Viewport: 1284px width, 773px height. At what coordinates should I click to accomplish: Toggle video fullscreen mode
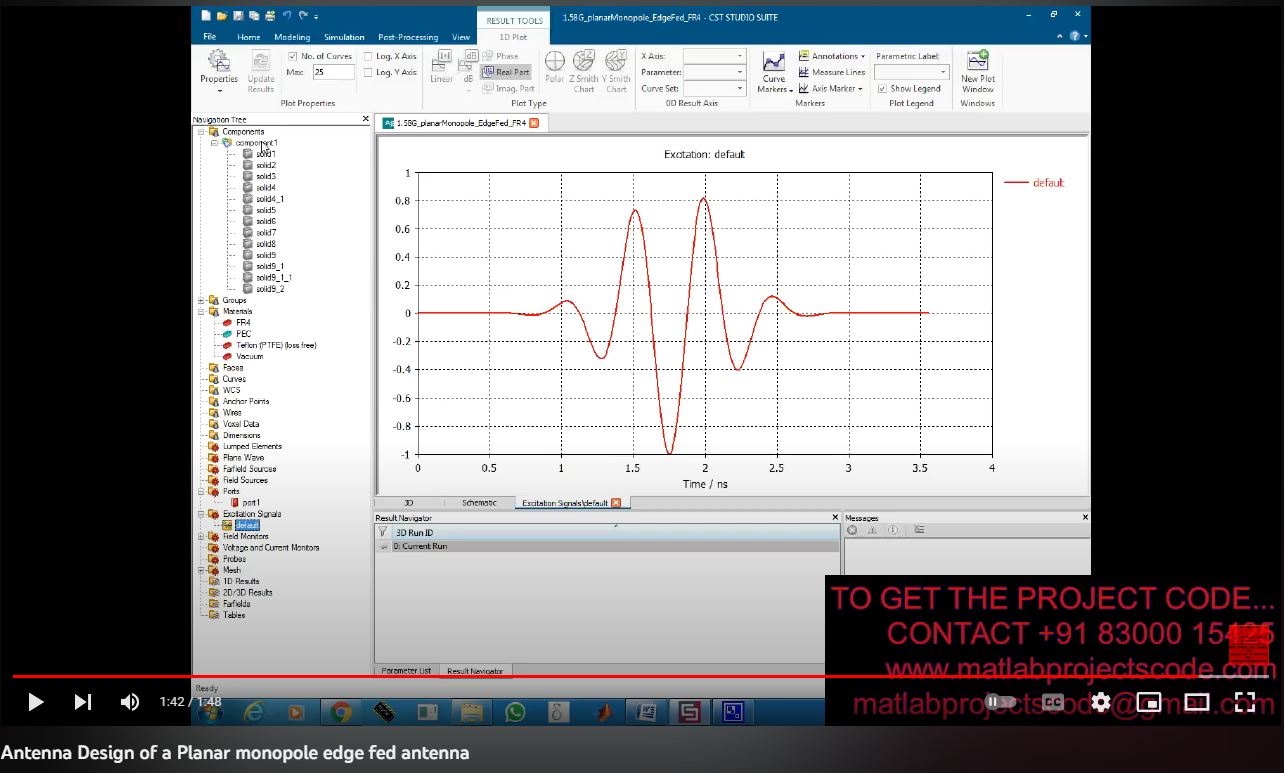(1245, 702)
